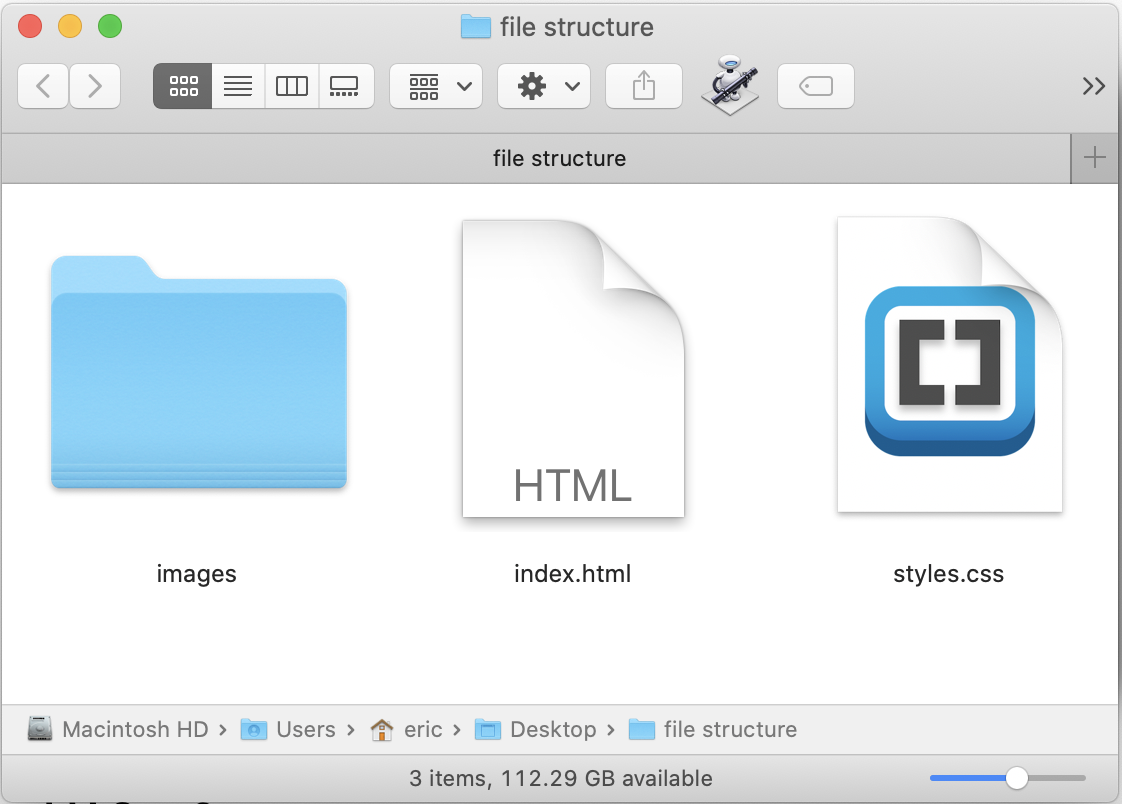Click the 'styles.css' file name label
The height and width of the screenshot is (804, 1122).
pos(948,574)
